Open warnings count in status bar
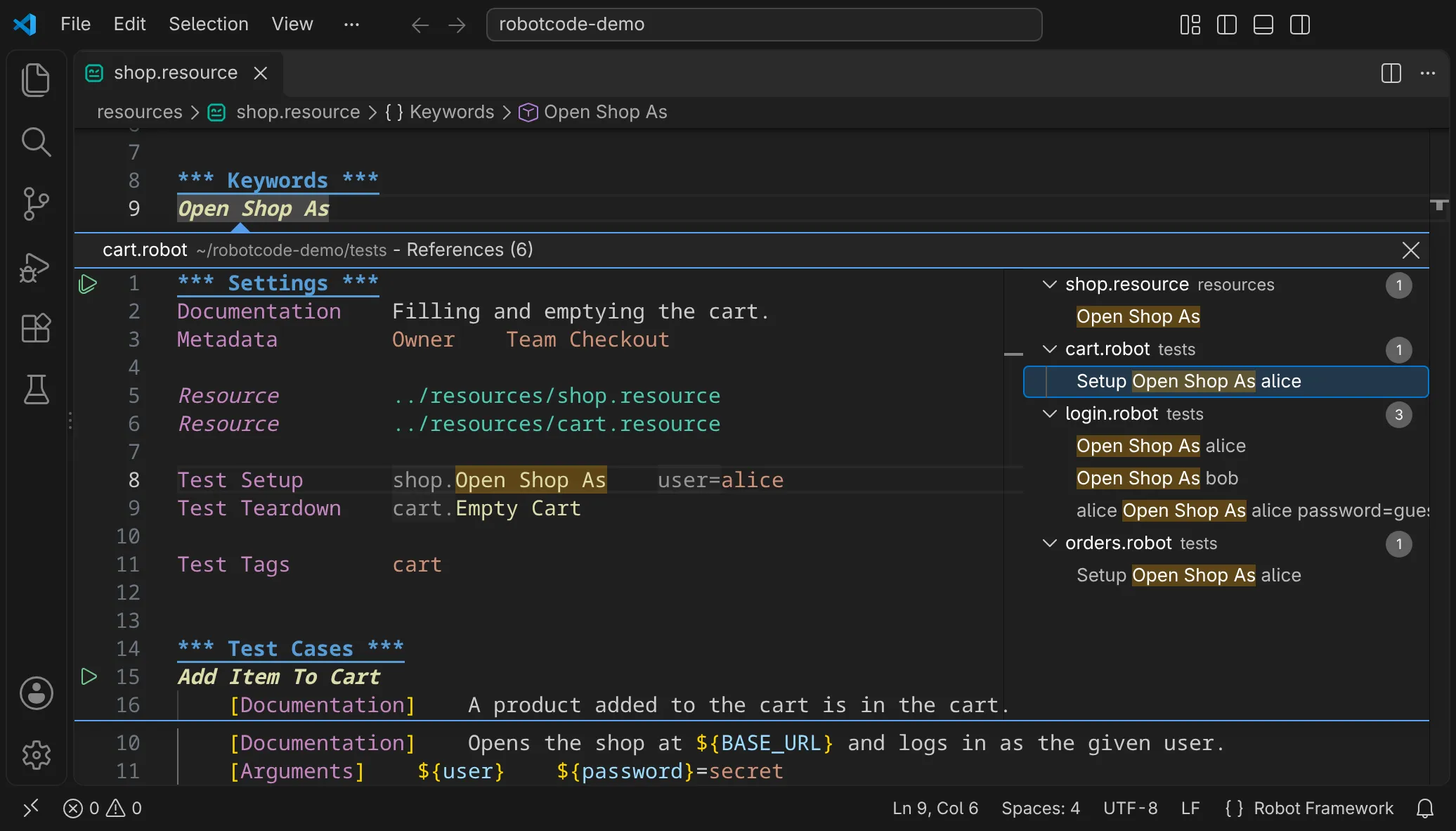This screenshot has height=831, width=1456. point(124,809)
